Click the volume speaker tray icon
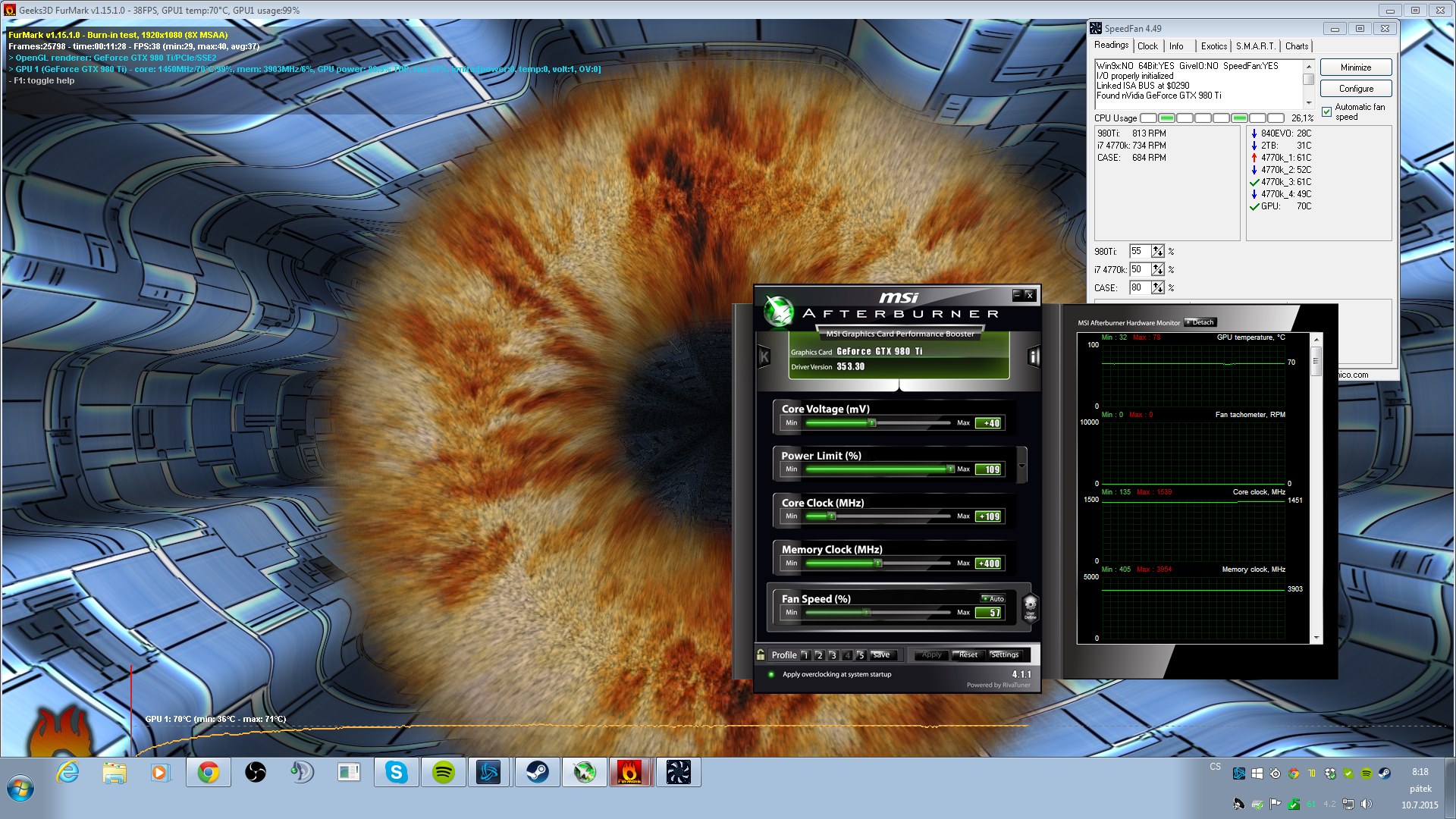 (1367, 804)
